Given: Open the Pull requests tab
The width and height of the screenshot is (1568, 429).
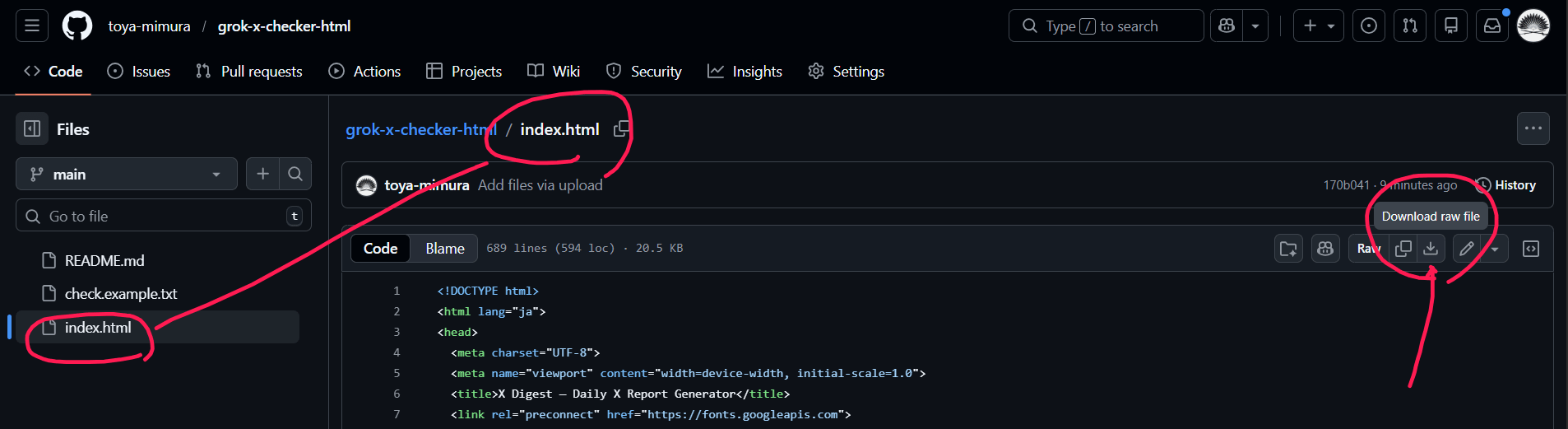Looking at the screenshot, I should 249,71.
